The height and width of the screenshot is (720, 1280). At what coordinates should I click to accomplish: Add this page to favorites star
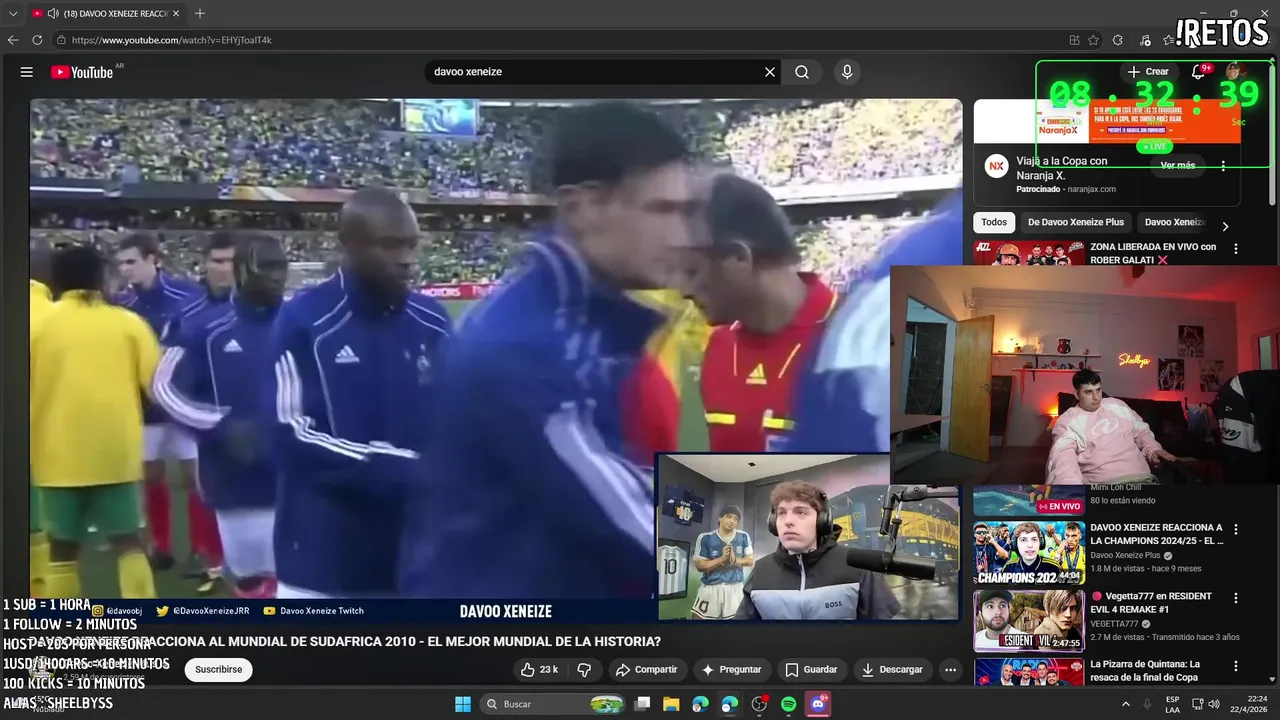(x=1093, y=40)
